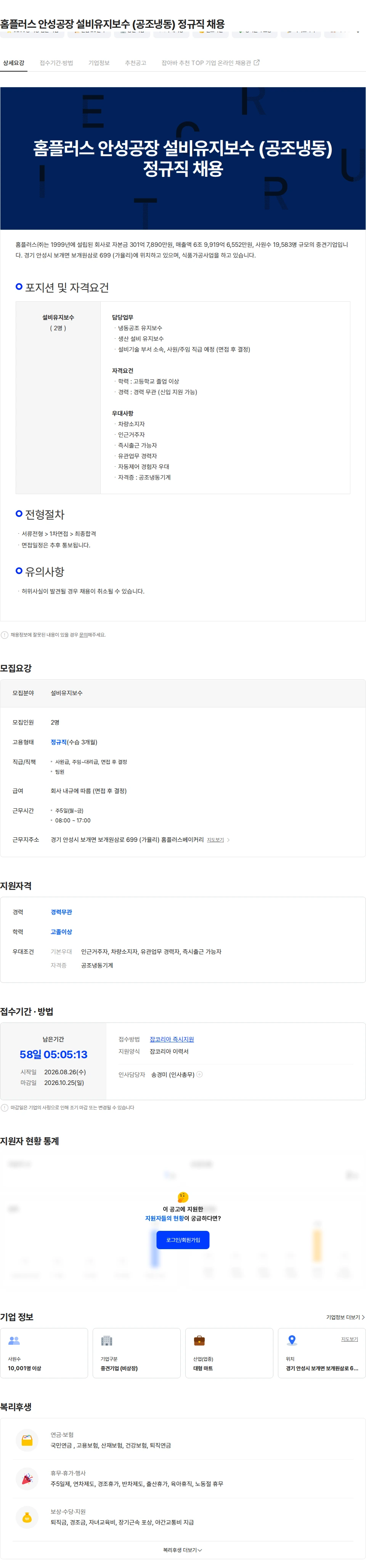The width and height of the screenshot is (366, 1568).
Task: Expand 복리후생 더보기
Action: click(x=183, y=1550)
